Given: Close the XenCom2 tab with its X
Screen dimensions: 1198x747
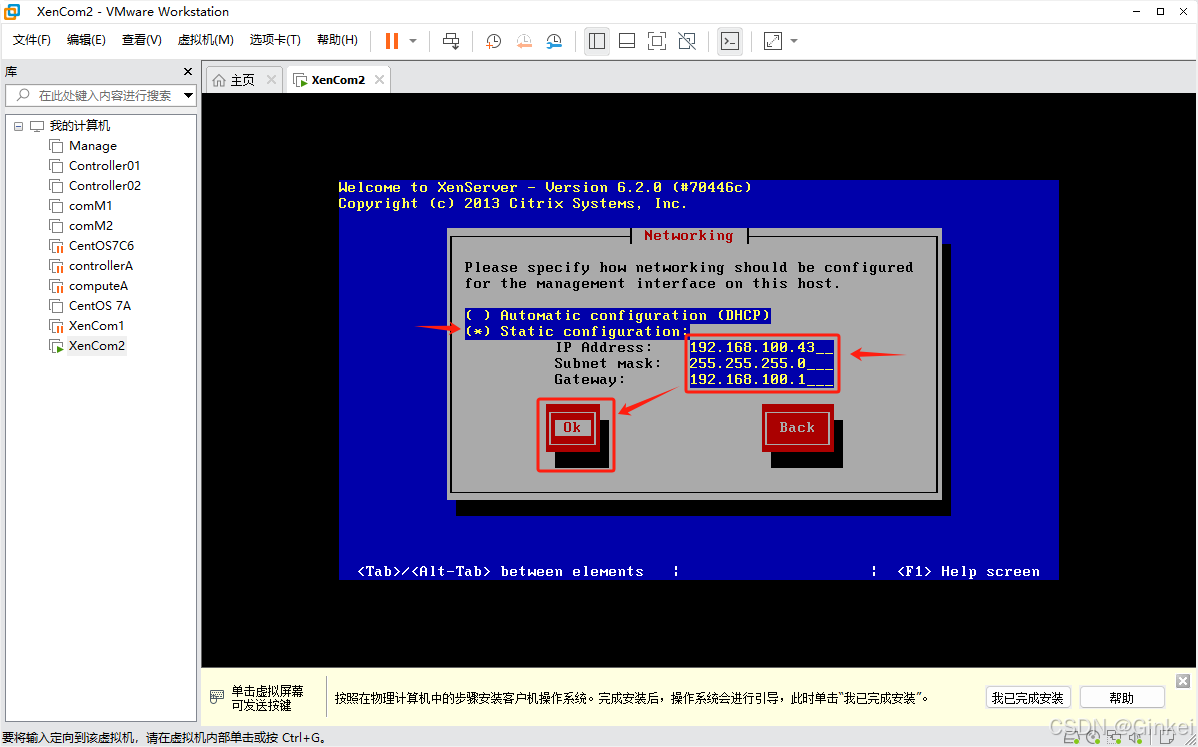Looking at the screenshot, I should (380, 79).
